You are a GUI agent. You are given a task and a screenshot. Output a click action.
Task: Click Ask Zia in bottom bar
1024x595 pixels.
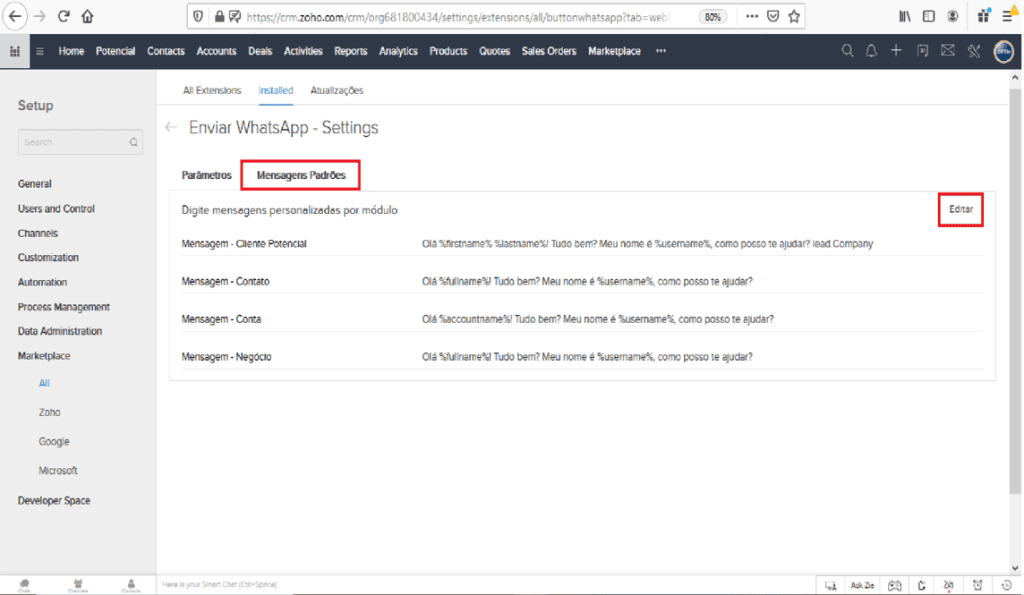click(861, 585)
